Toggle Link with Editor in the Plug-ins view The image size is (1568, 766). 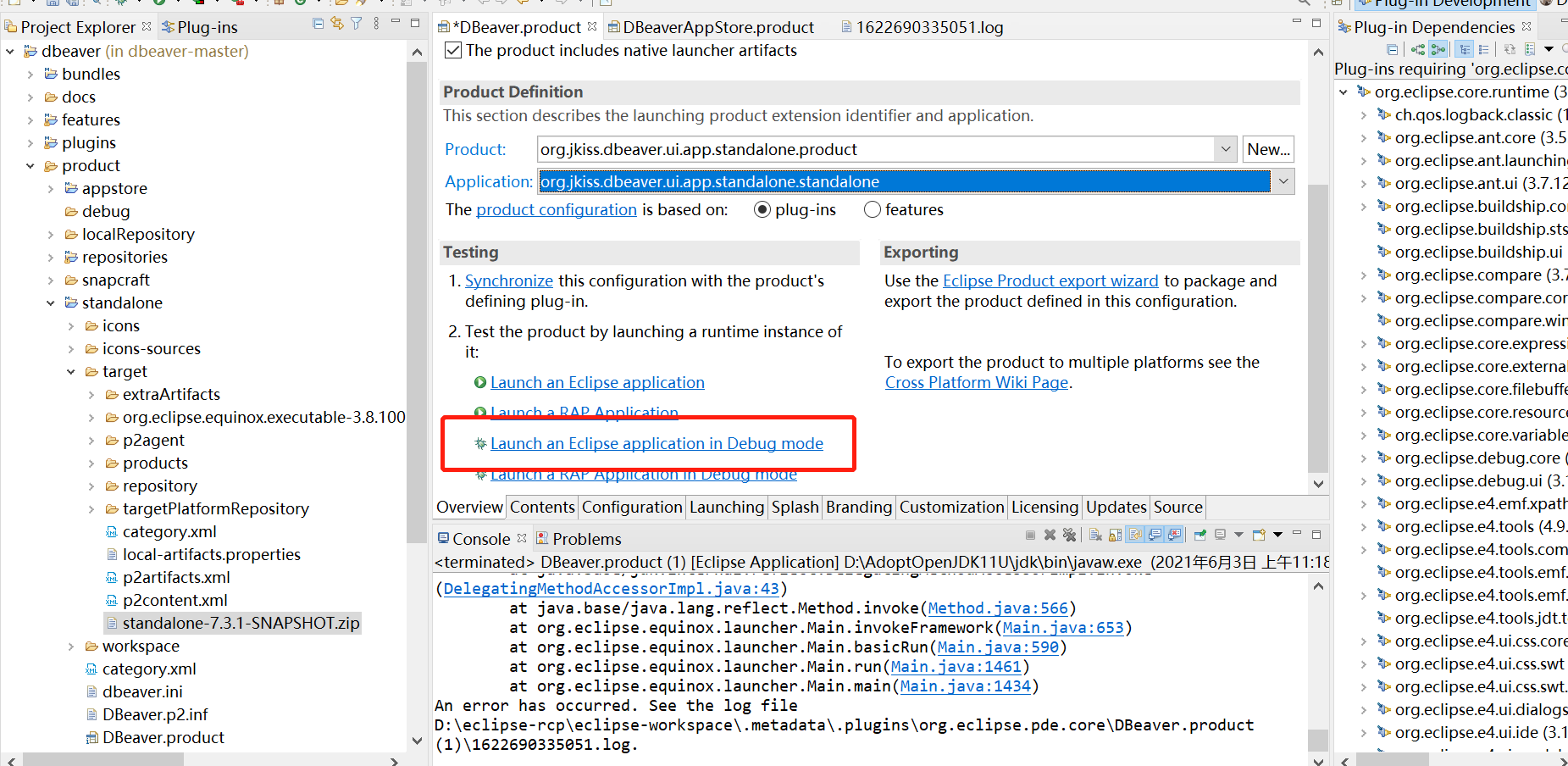pos(337,25)
